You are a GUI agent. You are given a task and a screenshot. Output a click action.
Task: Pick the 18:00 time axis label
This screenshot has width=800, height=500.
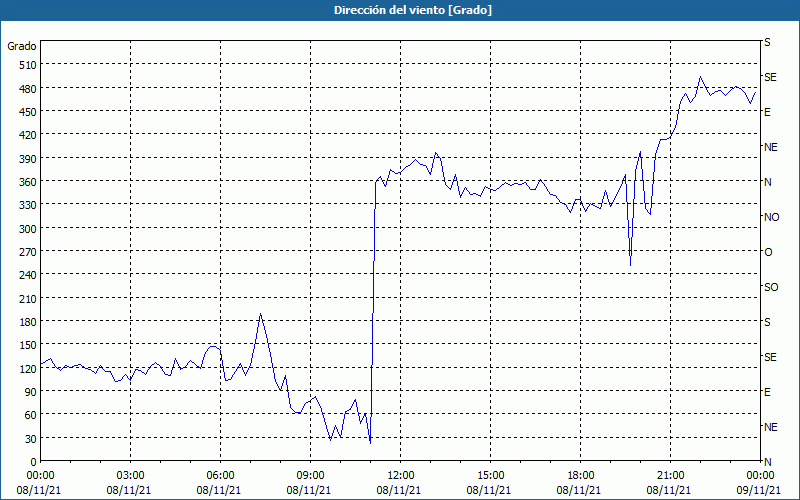(581, 476)
